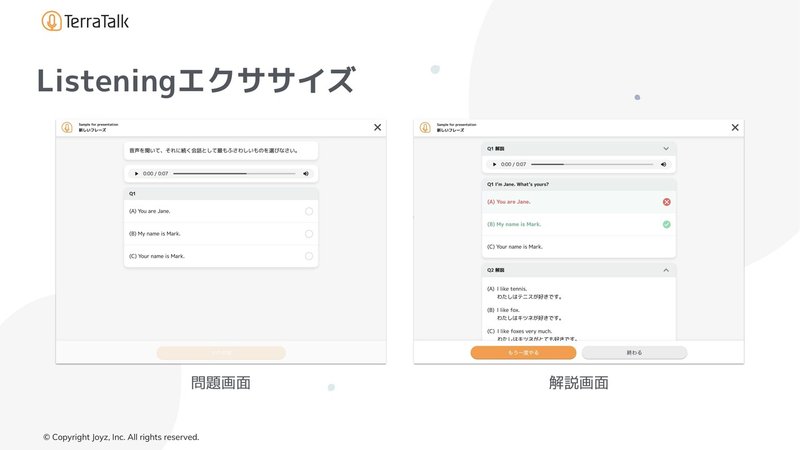This screenshot has width=800, height=450.
Task: Click the Q1 header in the question screen
Action: 221,194
